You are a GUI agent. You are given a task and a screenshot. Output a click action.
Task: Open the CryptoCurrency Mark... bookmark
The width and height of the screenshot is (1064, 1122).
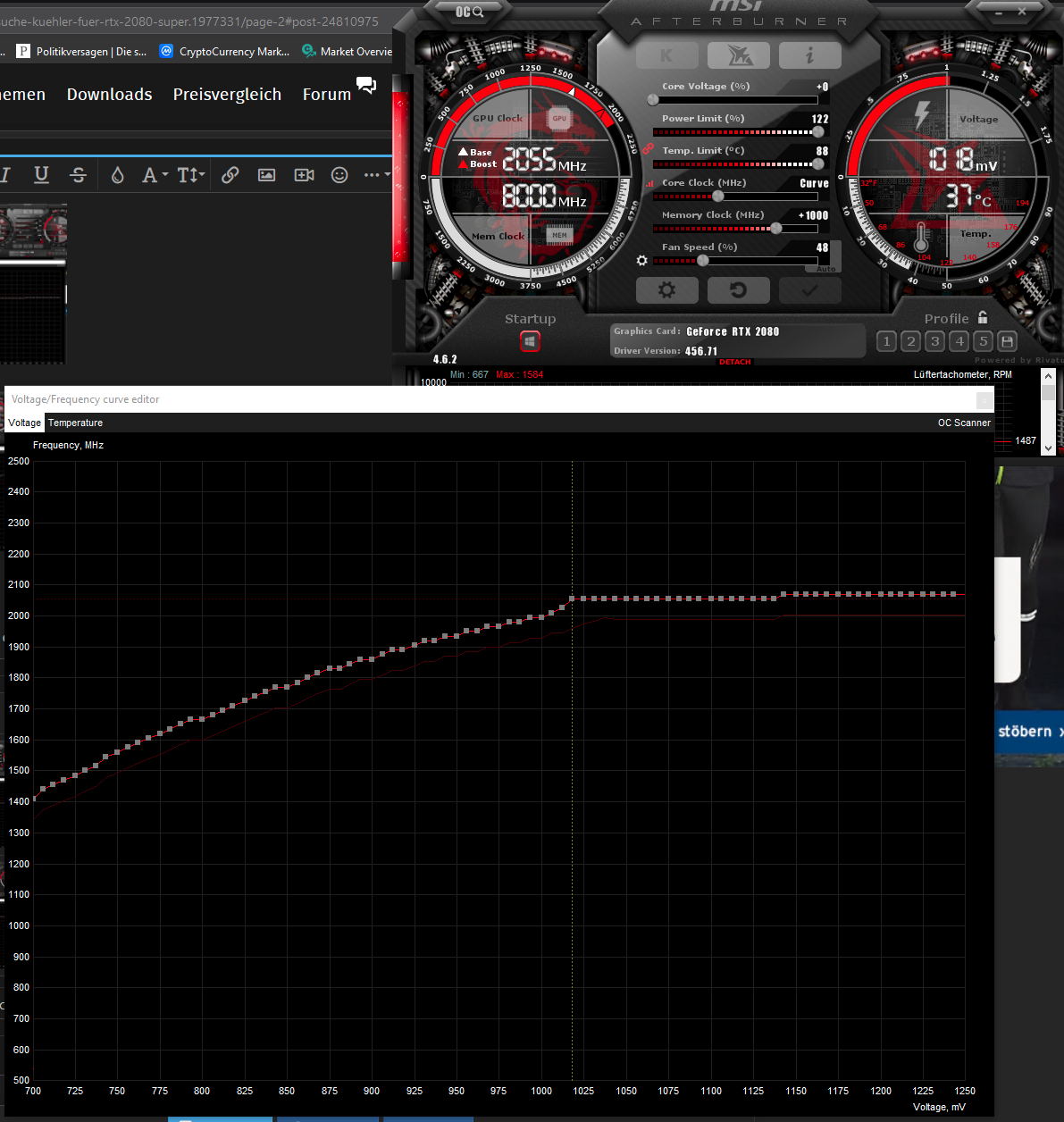(x=224, y=52)
